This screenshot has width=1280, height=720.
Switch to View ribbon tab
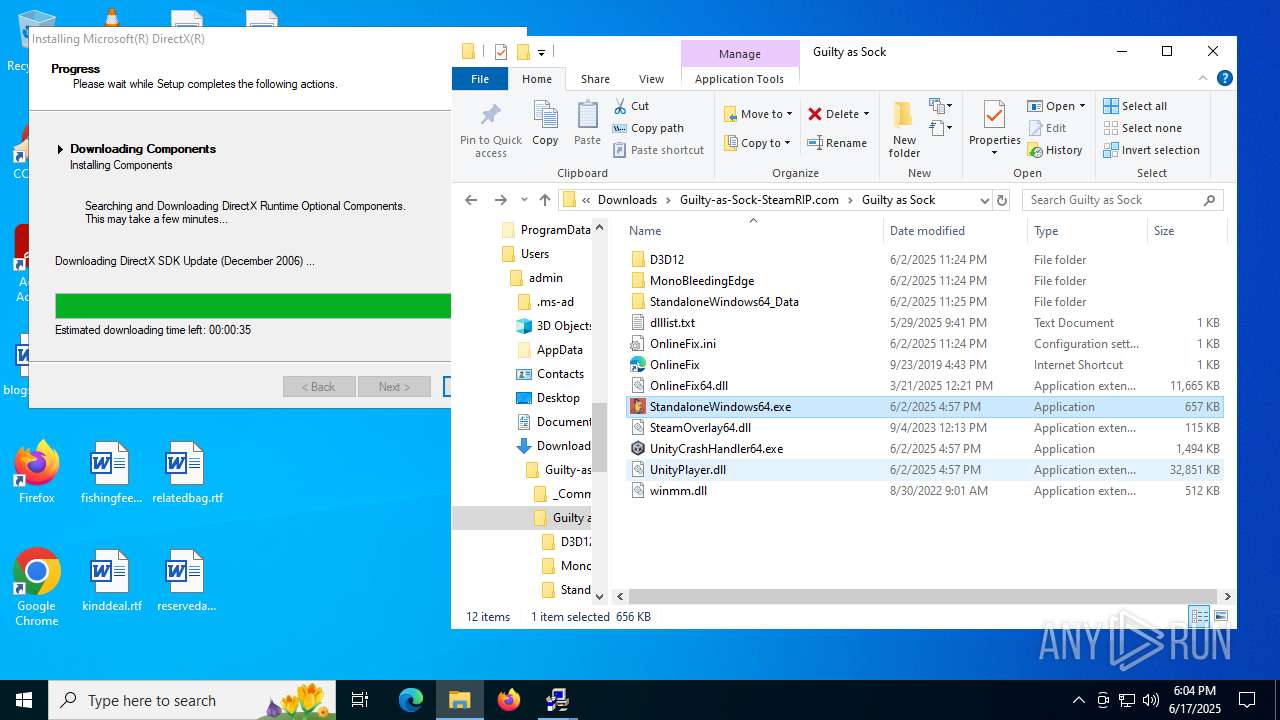651,79
